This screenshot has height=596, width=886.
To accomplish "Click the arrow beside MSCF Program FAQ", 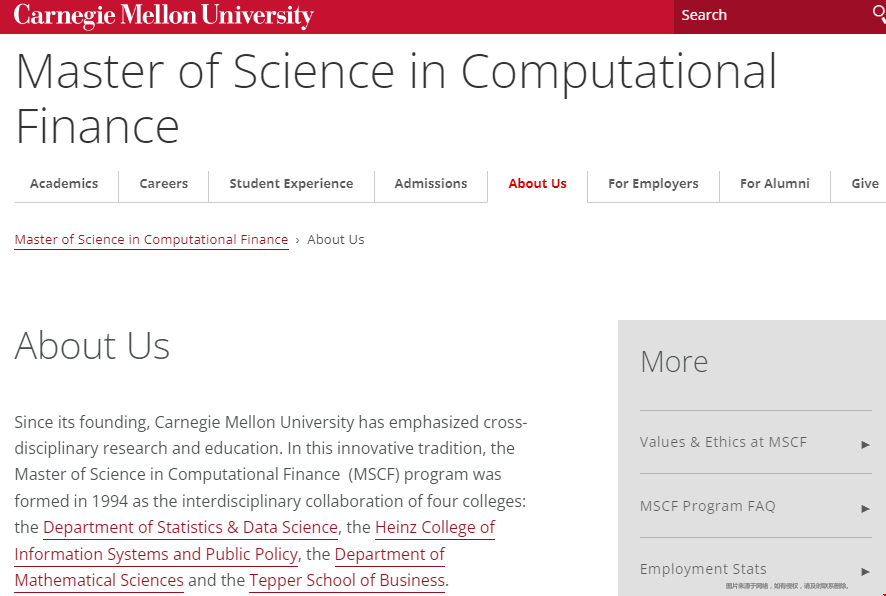I will pyautogui.click(x=865, y=508).
